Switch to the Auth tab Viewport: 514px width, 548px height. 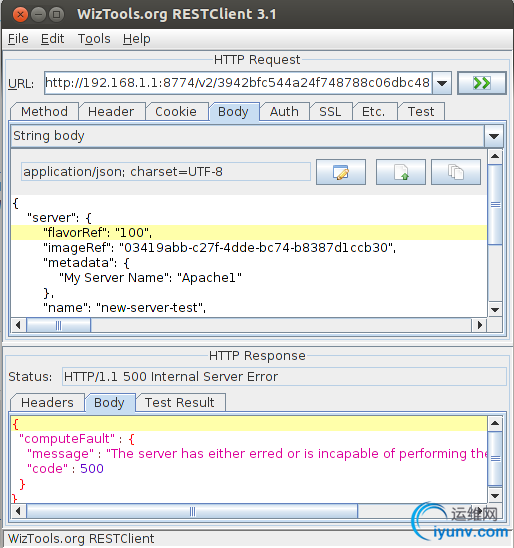tap(284, 111)
